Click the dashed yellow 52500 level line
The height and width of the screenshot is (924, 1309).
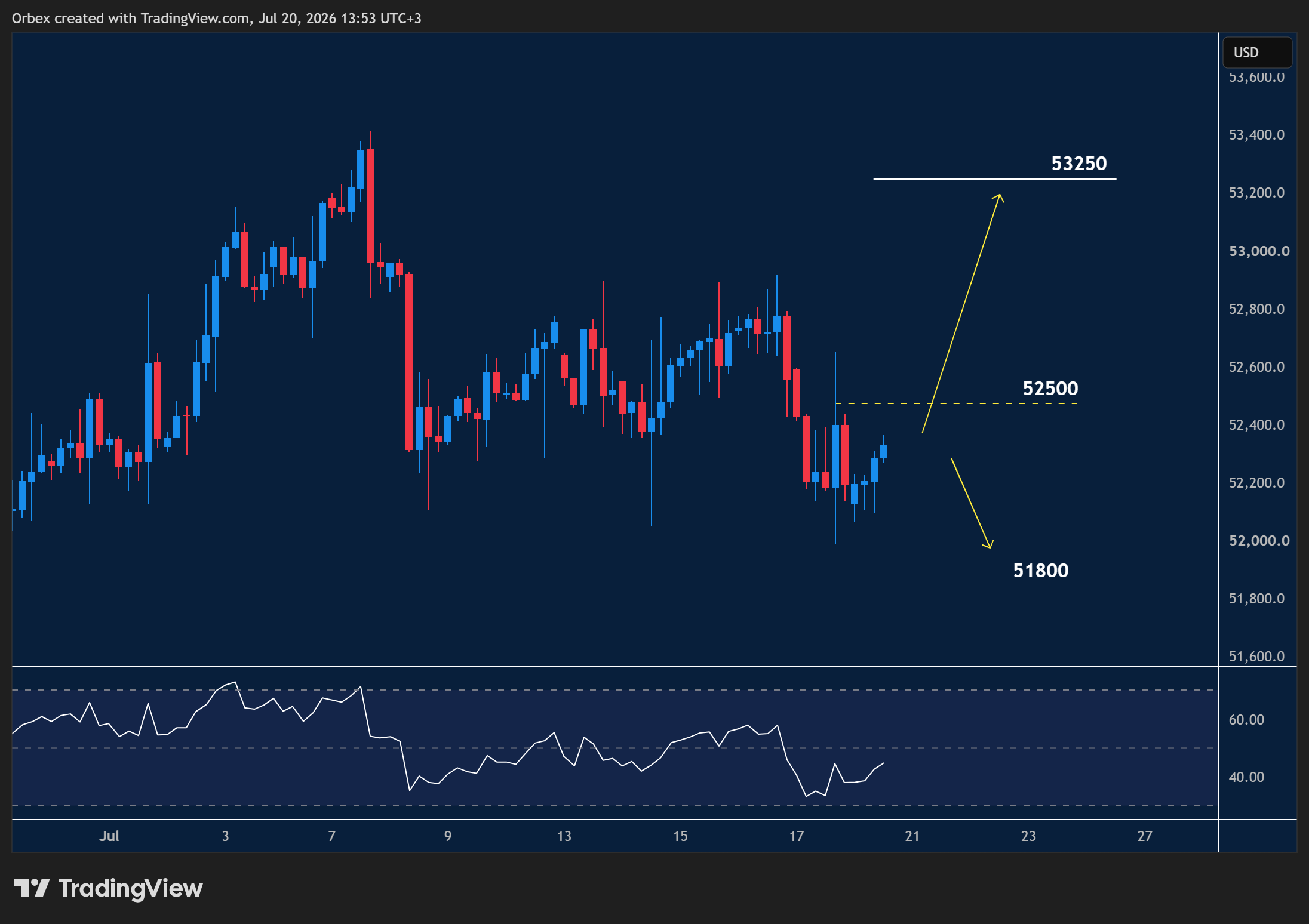[x=957, y=404]
